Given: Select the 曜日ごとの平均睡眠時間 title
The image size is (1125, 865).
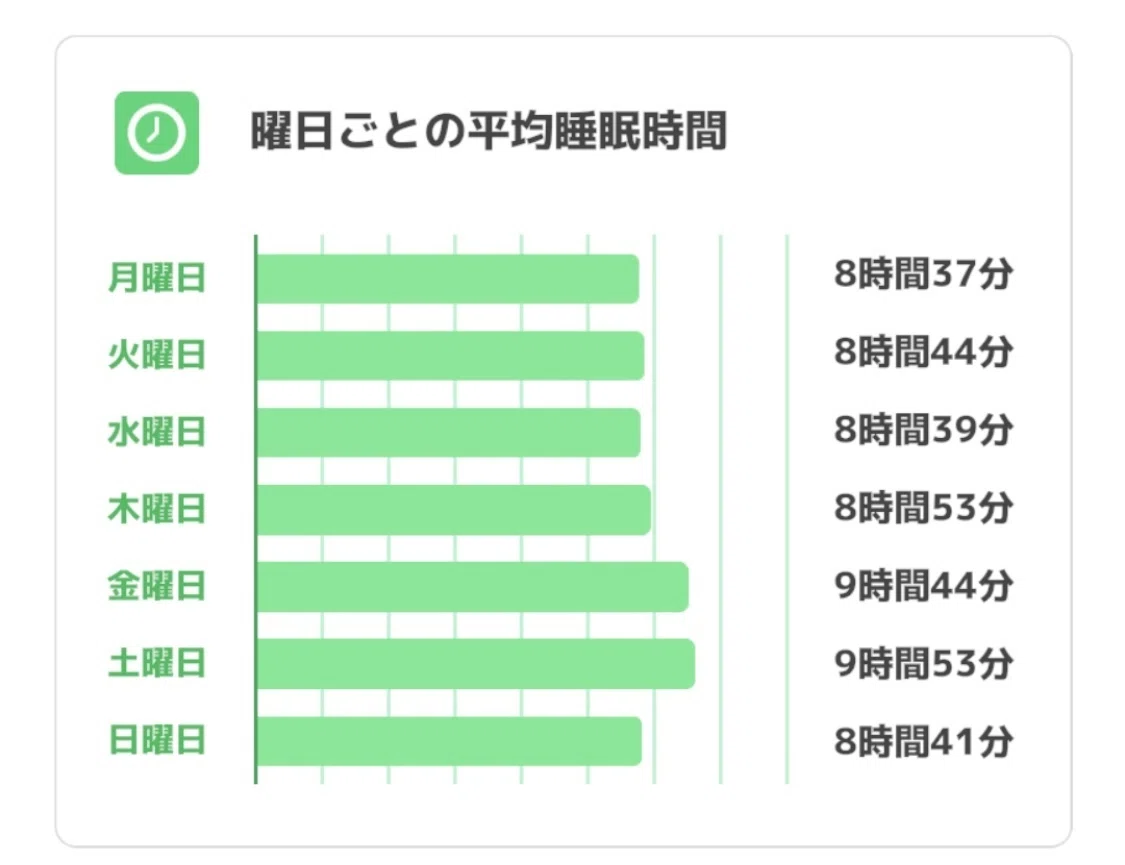Looking at the screenshot, I should [x=489, y=131].
